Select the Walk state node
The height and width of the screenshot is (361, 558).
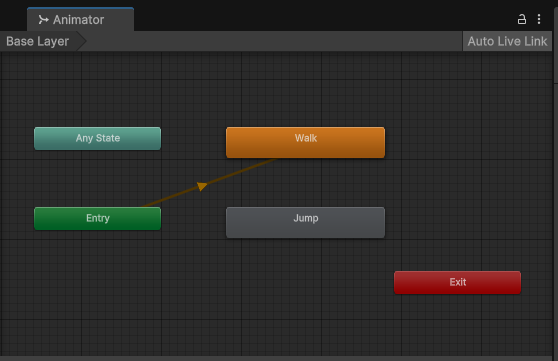[305, 142]
